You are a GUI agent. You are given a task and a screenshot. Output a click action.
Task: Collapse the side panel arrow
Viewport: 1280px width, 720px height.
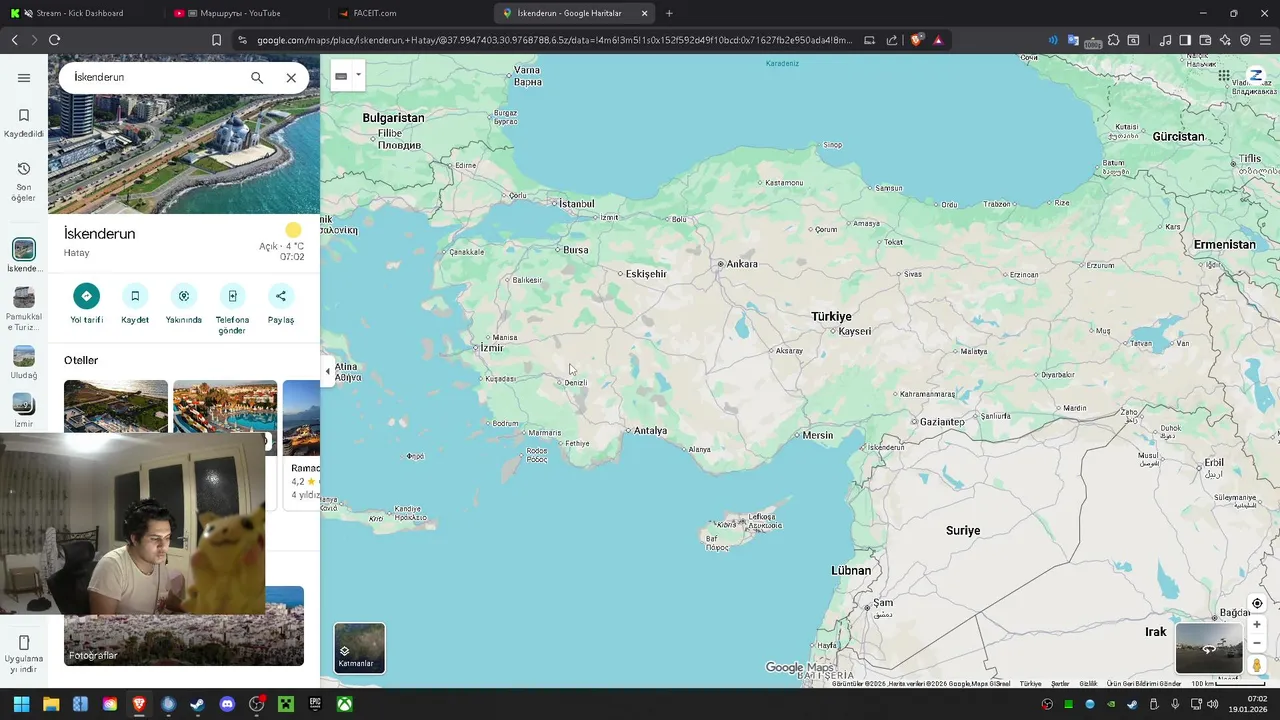(x=327, y=371)
